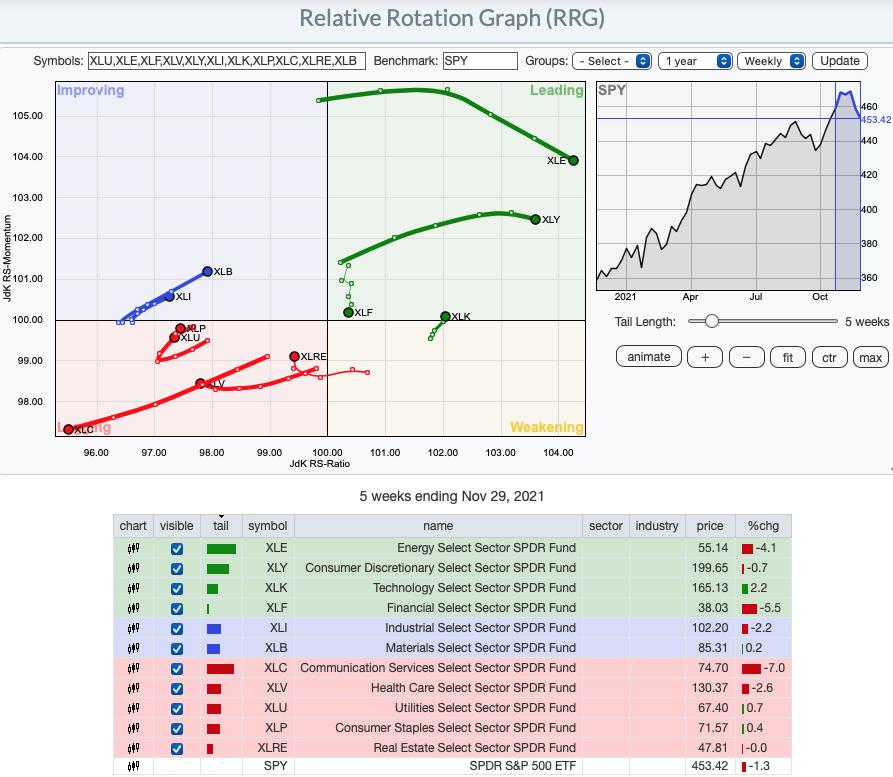The image size is (893, 777).
Task: Toggle visible checkbox for XLC
Action: click(177, 668)
